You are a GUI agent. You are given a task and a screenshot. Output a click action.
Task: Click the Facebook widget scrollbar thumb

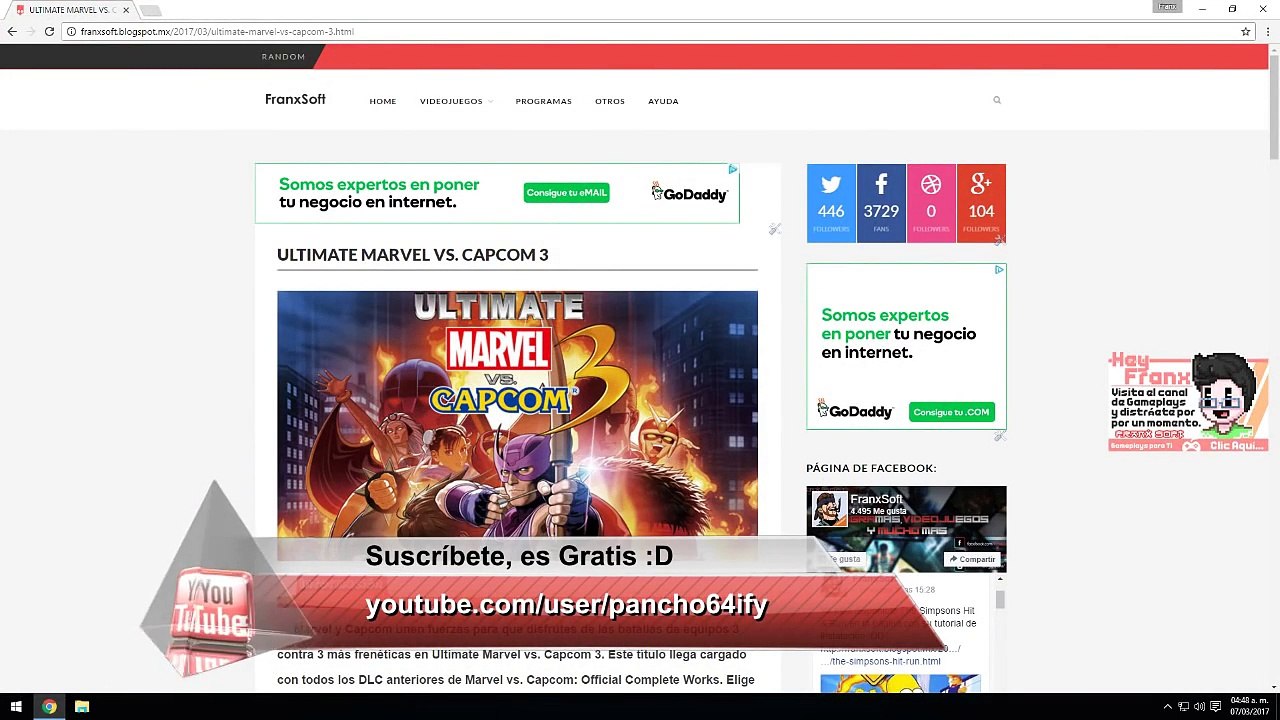(999, 599)
